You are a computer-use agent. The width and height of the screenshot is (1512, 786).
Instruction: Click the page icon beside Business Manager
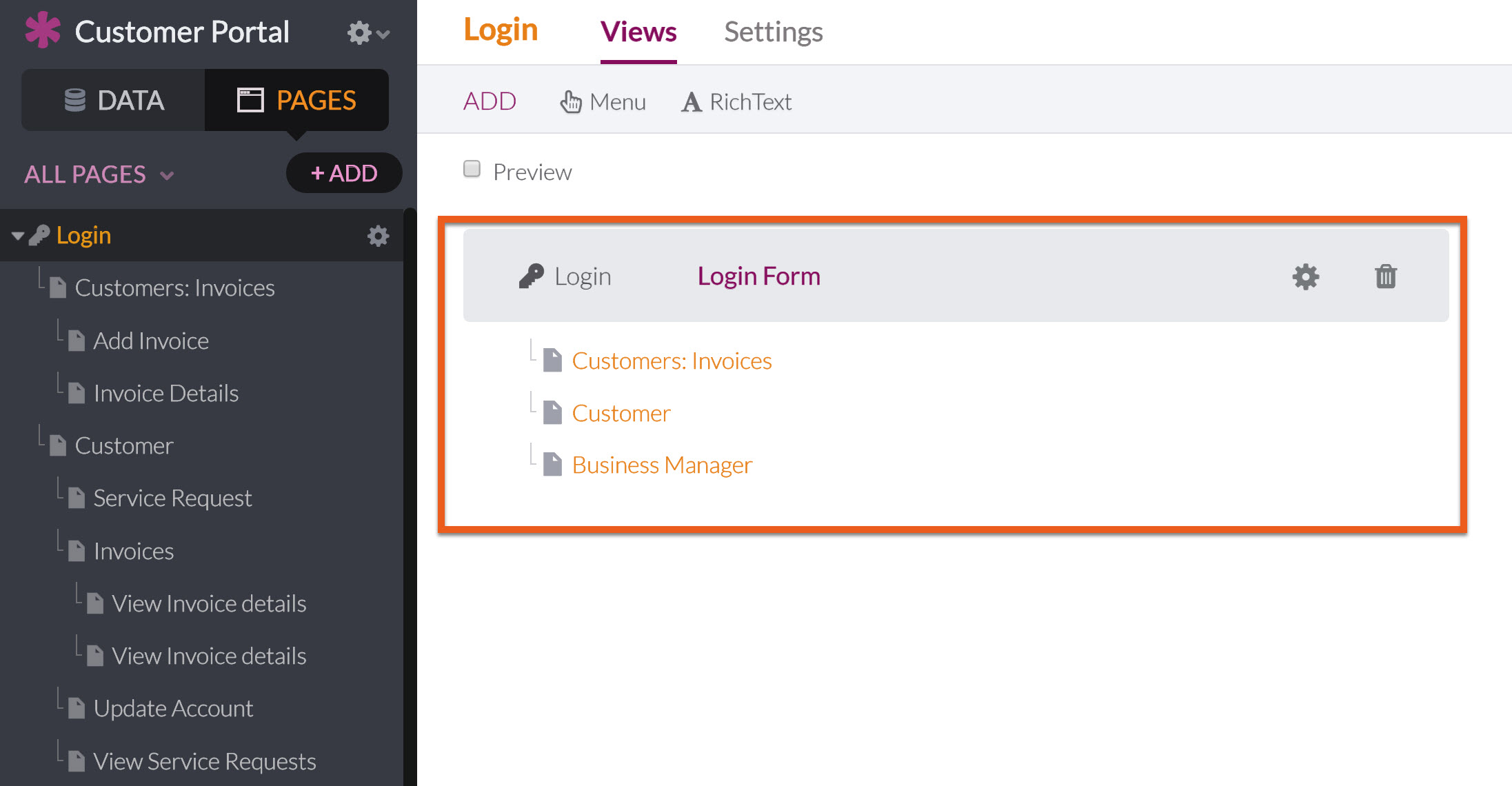552,465
